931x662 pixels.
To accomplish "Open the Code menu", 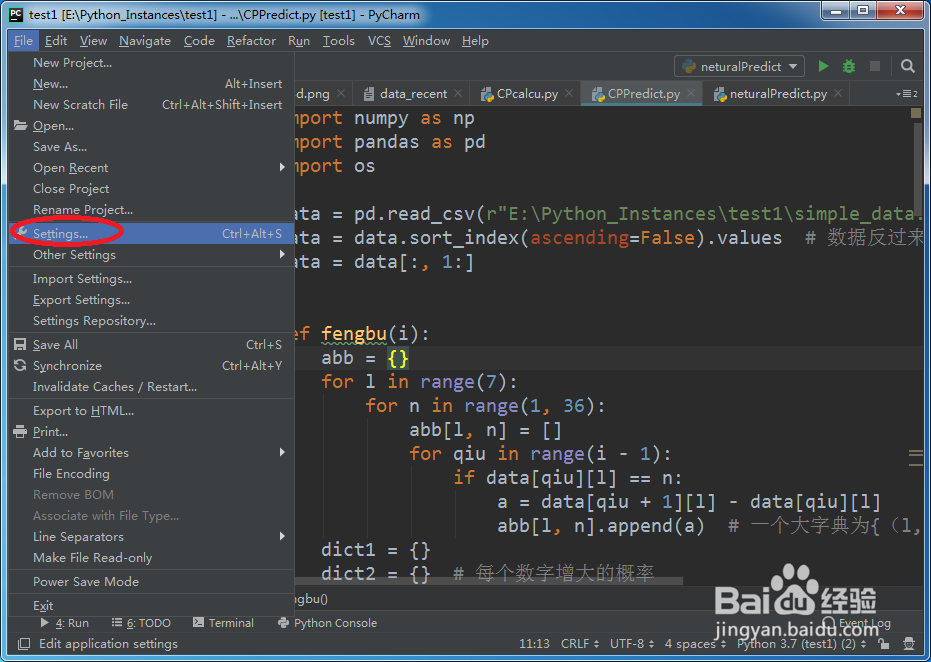I will coord(199,41).
